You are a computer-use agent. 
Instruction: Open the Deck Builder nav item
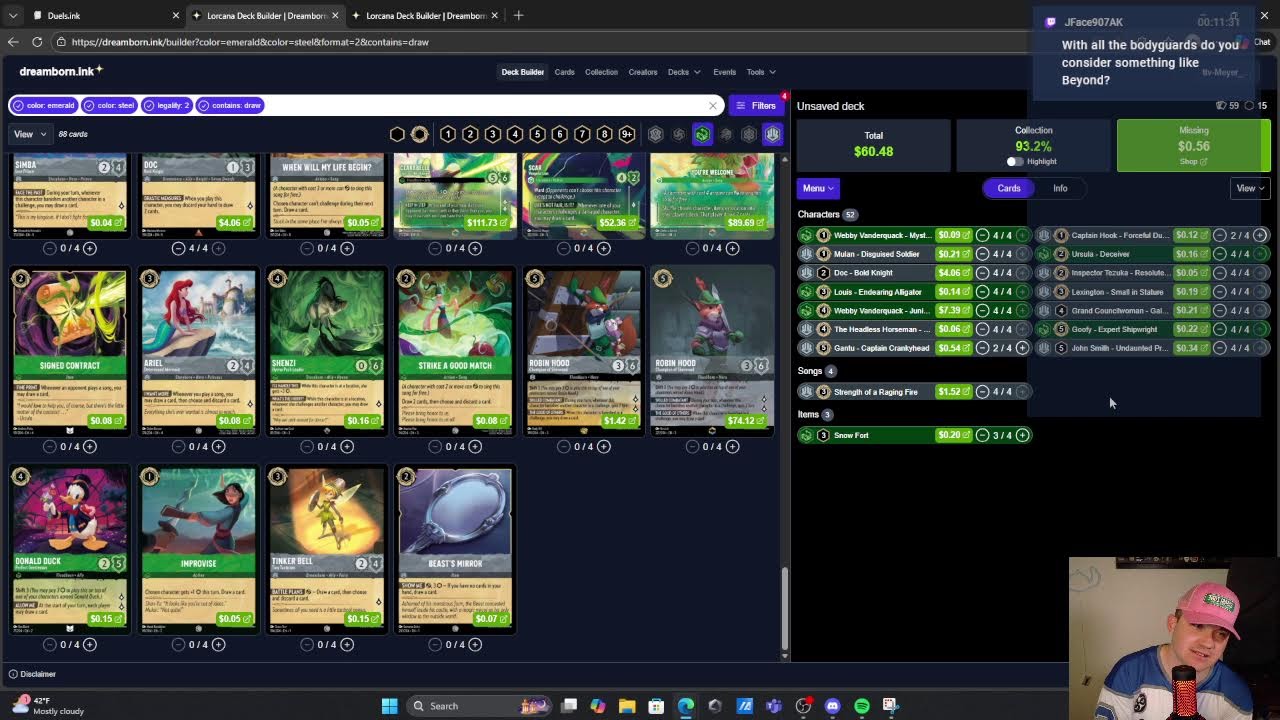522,72
